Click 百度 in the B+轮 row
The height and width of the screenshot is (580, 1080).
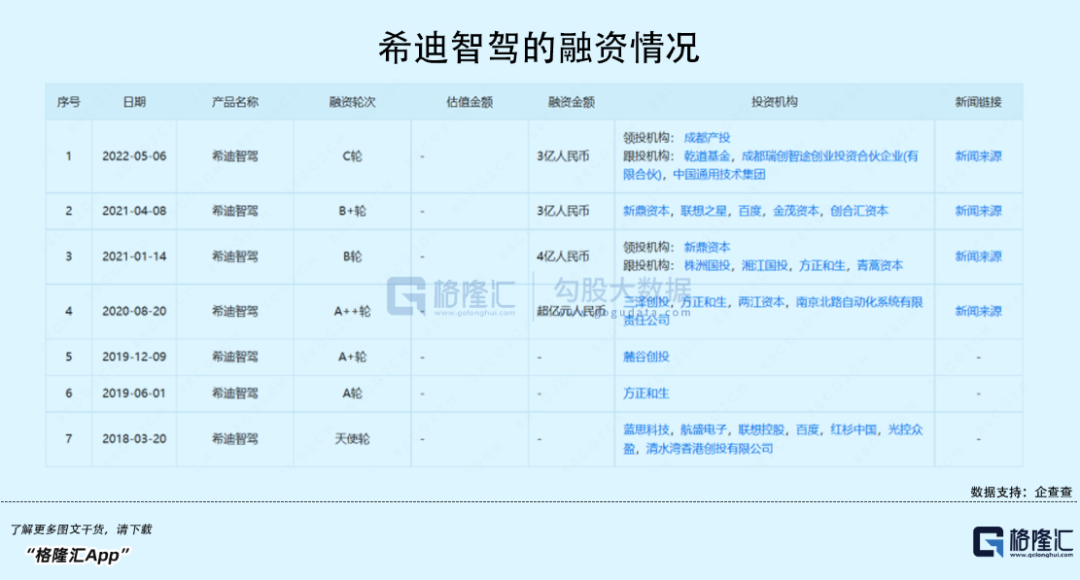tap(749, 211)
